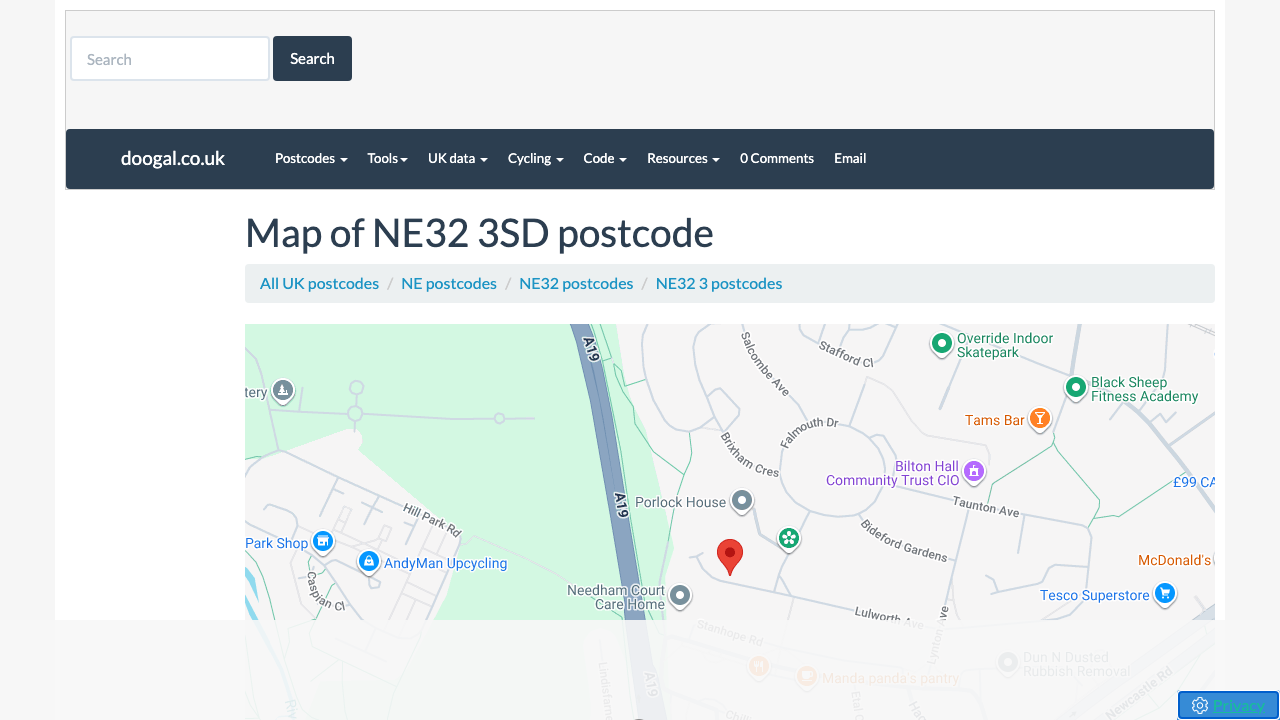Image resolution: width=1280 pixels, height=720 pixels.
Task: Click the red postcode location pin
Action: tap(730, 555)
